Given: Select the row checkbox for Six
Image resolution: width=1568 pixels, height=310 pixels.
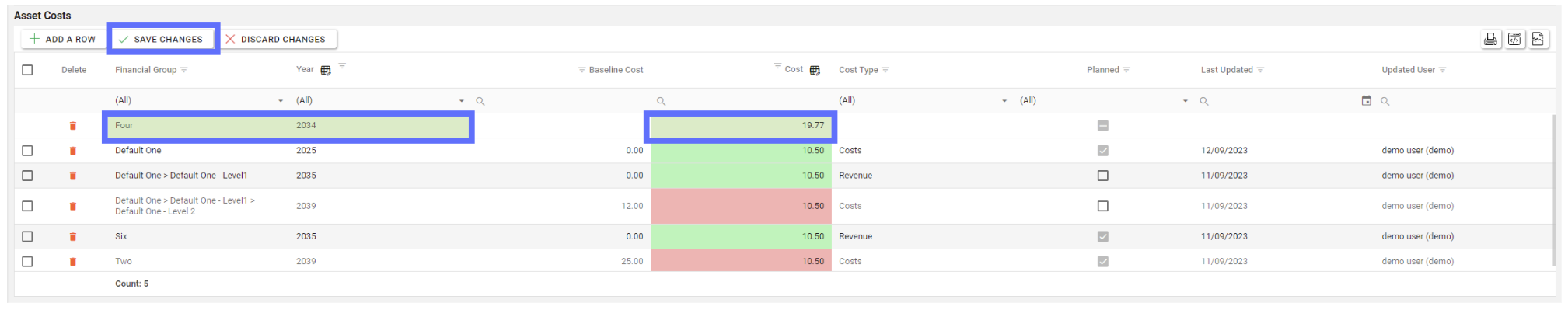Looking at the screenshot, I should click(27, 236).
